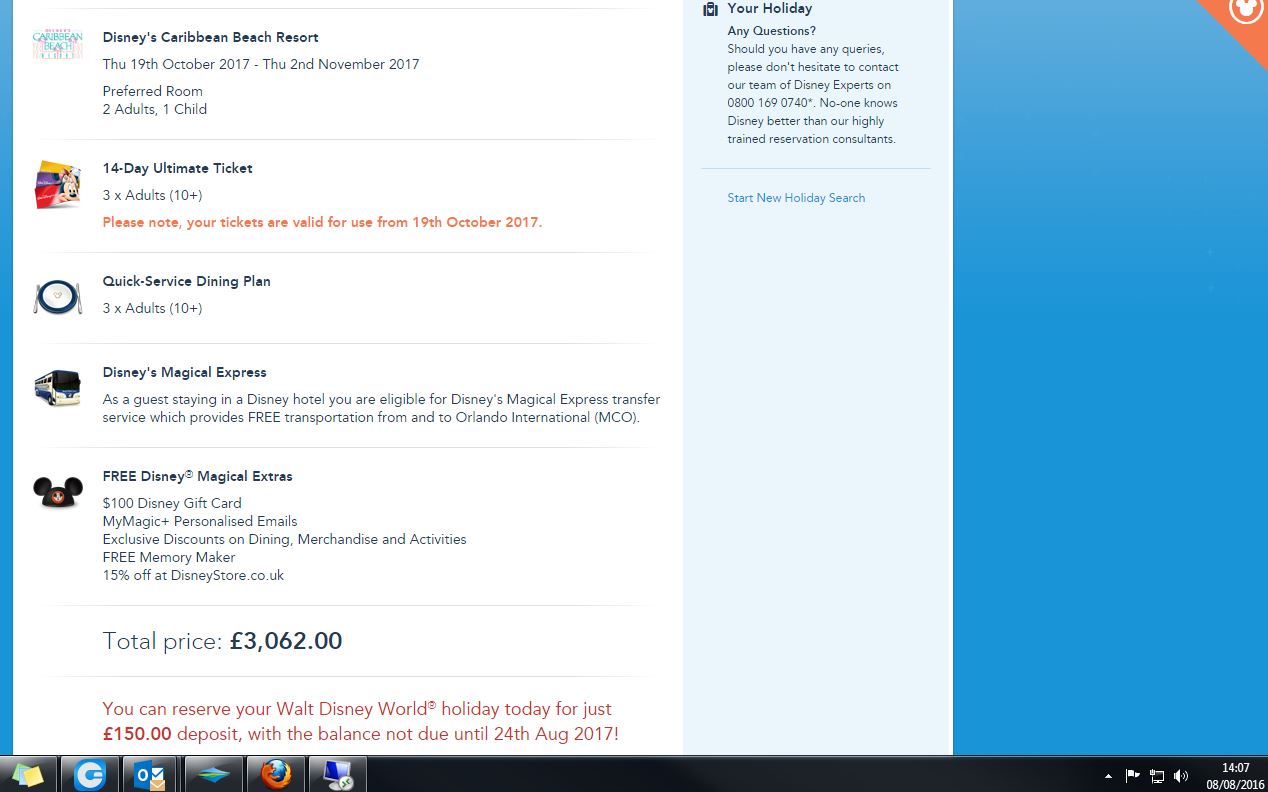
Task: Click the Quick-Service Dining Plan plate icon
Action: pos(57,297)
